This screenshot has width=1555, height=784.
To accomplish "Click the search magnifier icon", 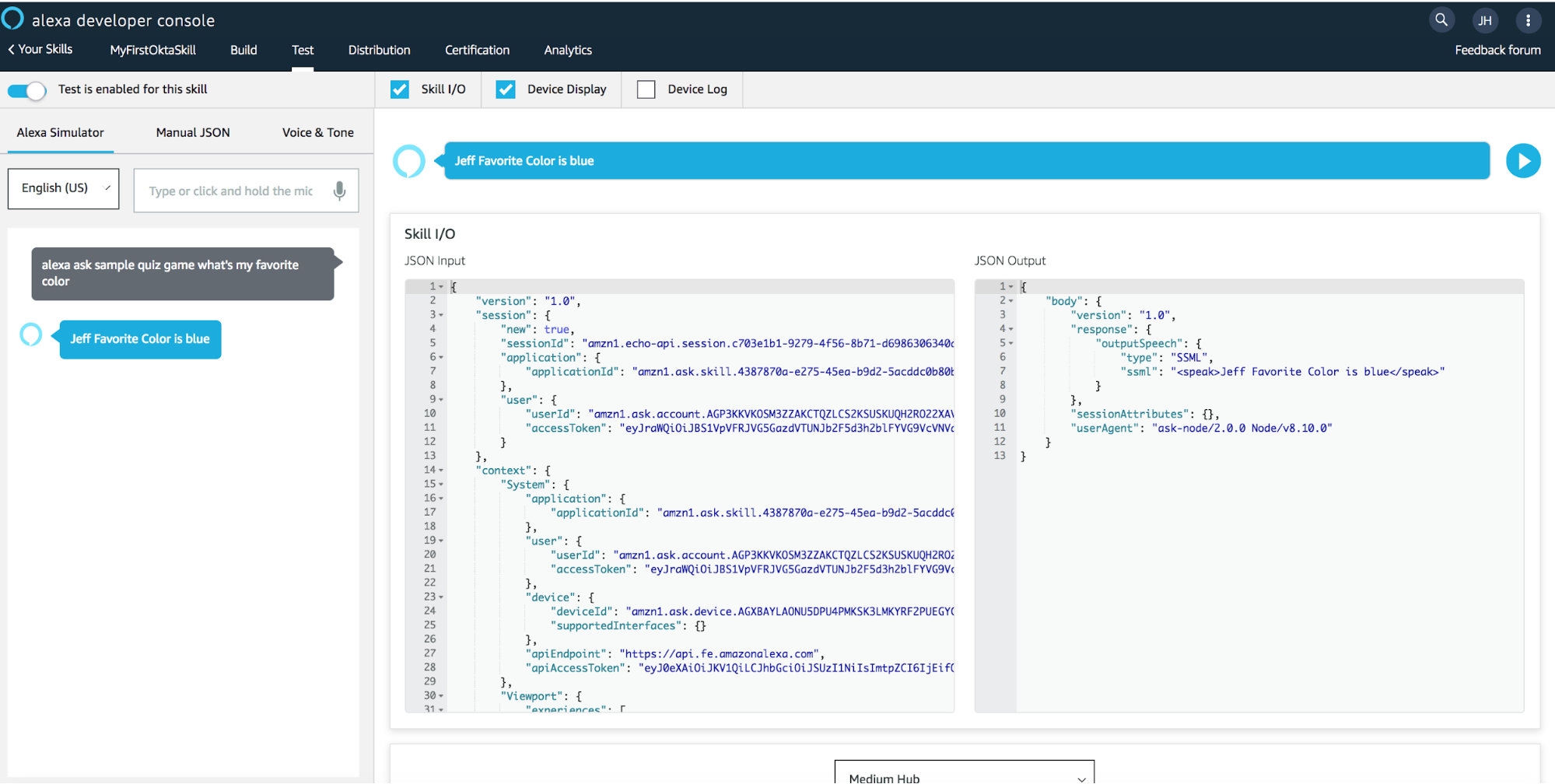I will click(1441, 20).
